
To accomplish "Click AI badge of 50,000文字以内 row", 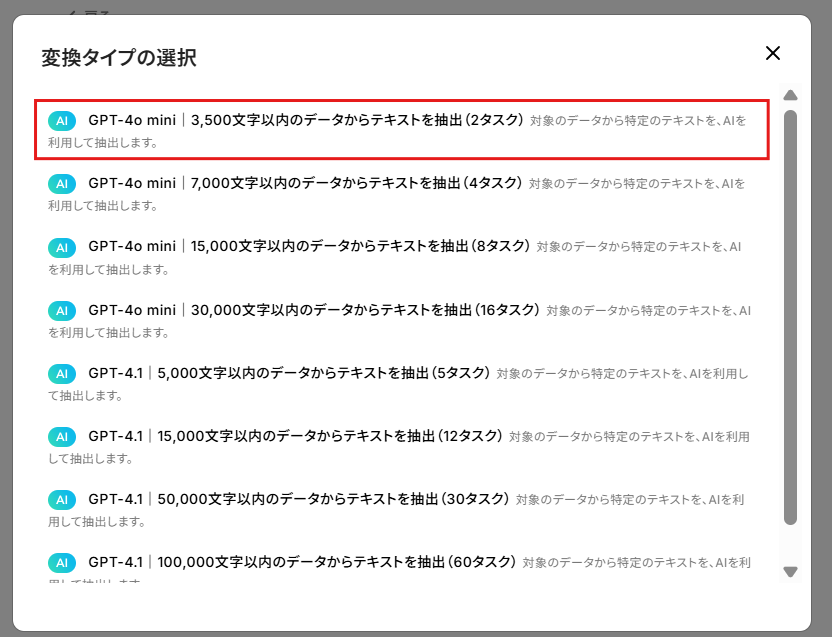I will click(x=62, y=500).
